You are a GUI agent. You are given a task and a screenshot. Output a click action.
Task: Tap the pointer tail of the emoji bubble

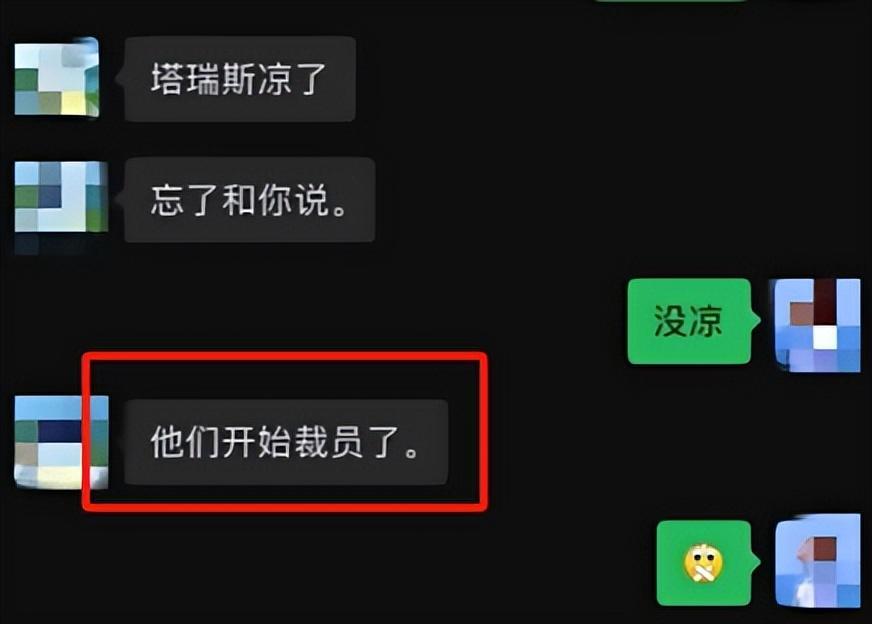[755, 562]
